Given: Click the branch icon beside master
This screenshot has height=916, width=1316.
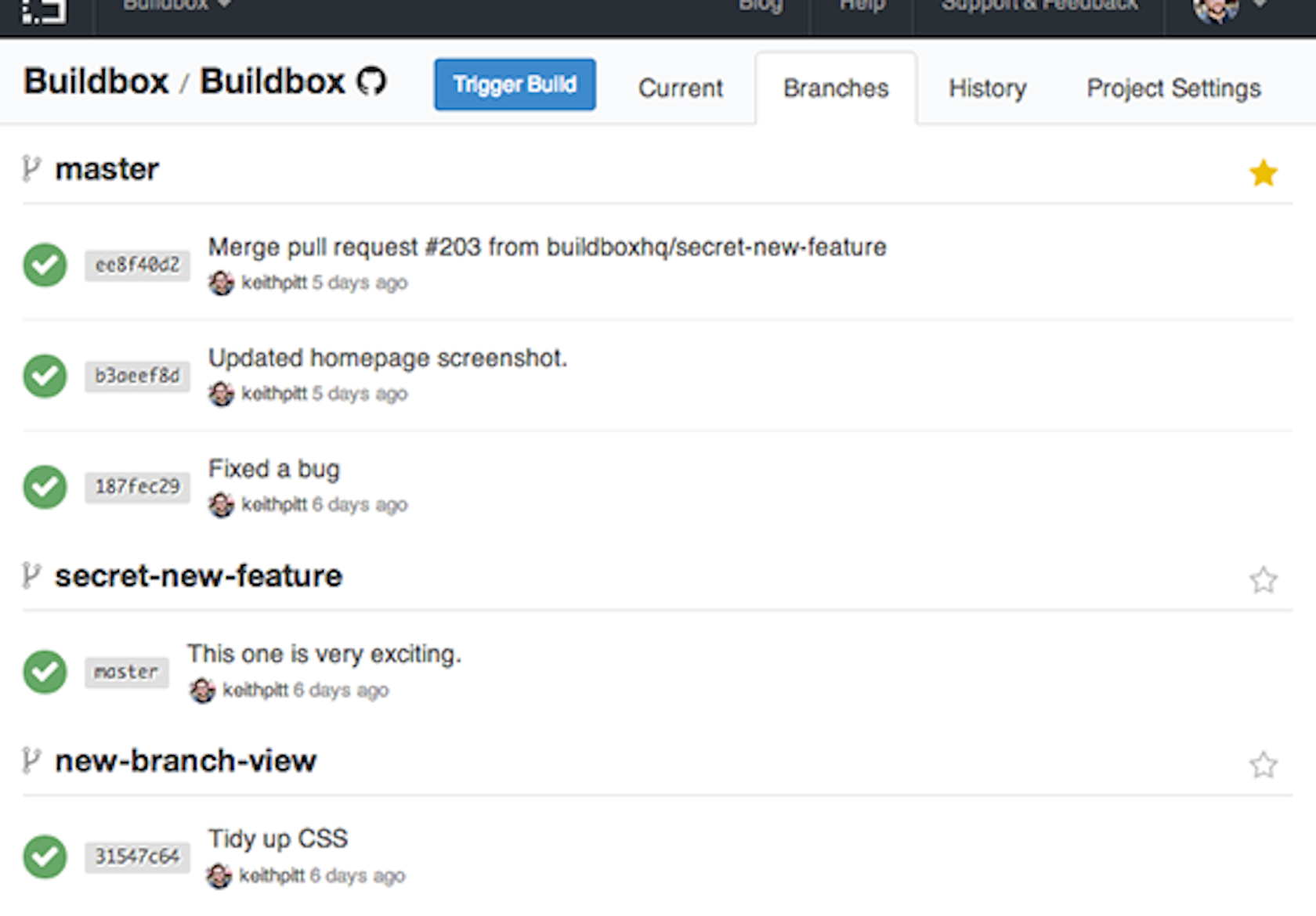Looking at the screenshot, I should (x=31, y=168).
